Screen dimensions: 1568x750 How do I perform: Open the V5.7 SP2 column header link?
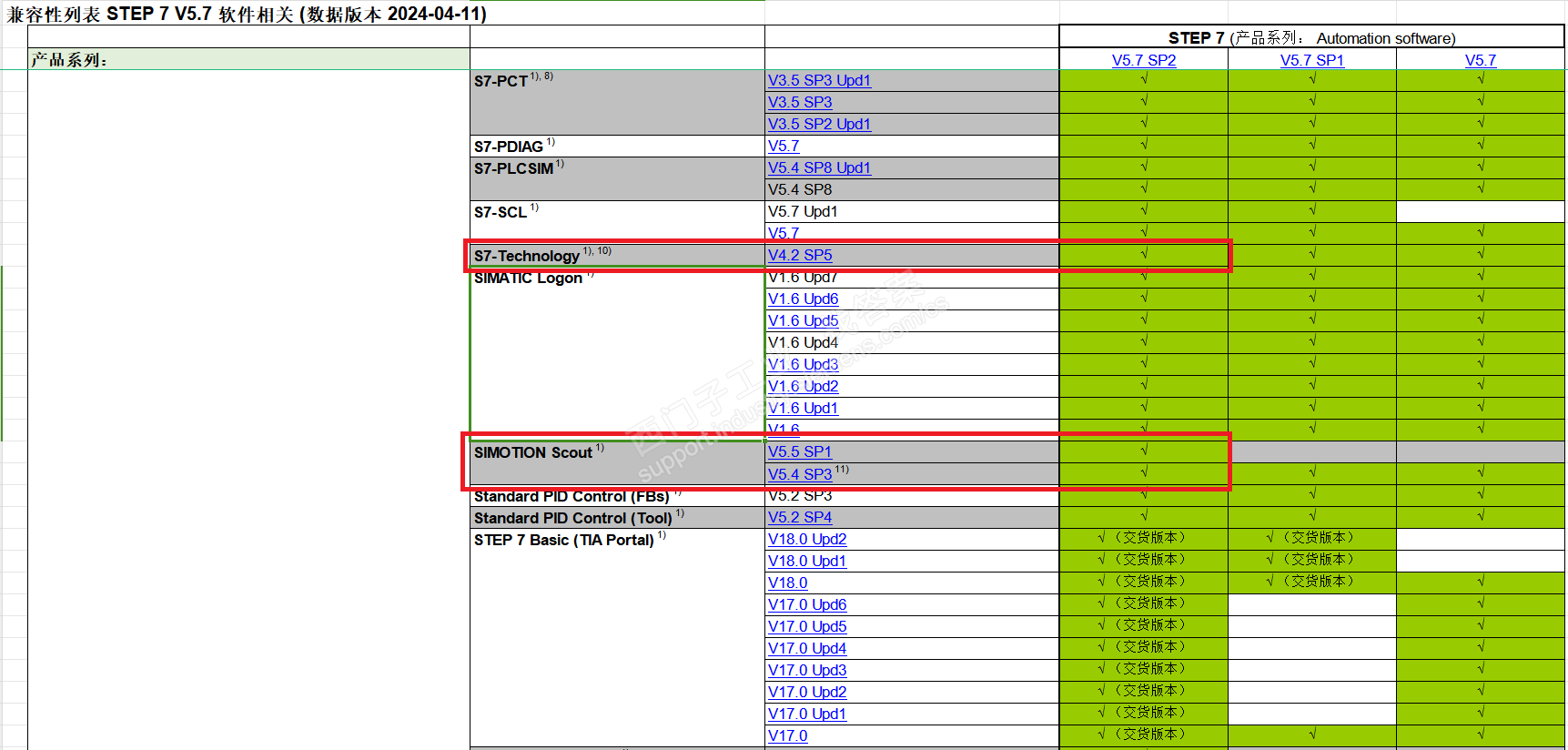pos(1144,60)
